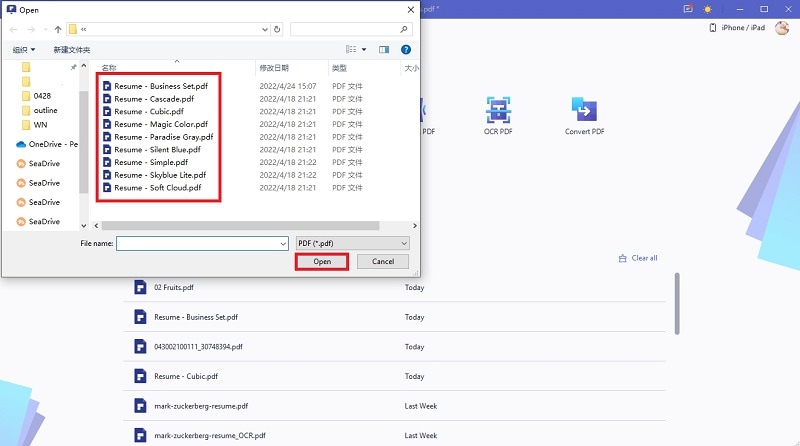Select Resume - Soft Cloud.pdf file

157,188
